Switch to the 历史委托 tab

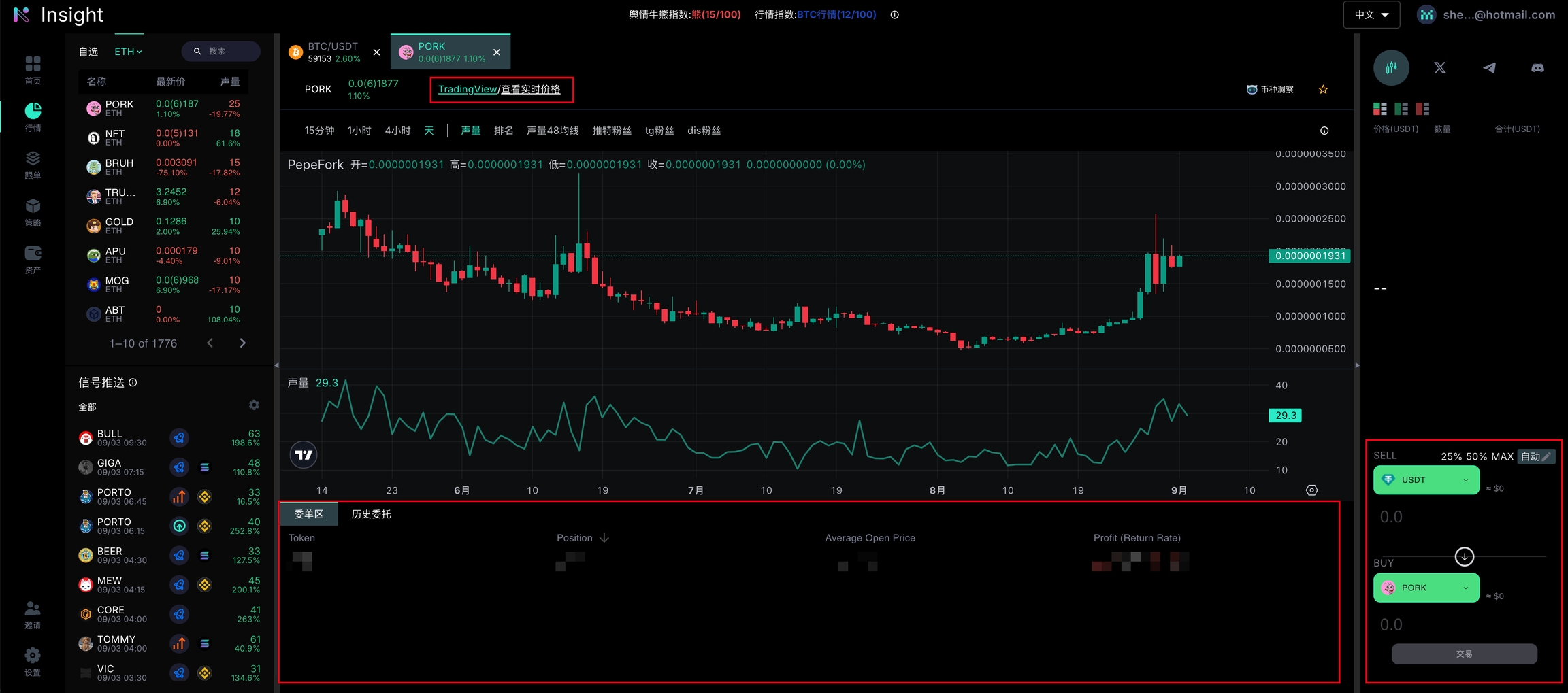[x=371, y=514]
